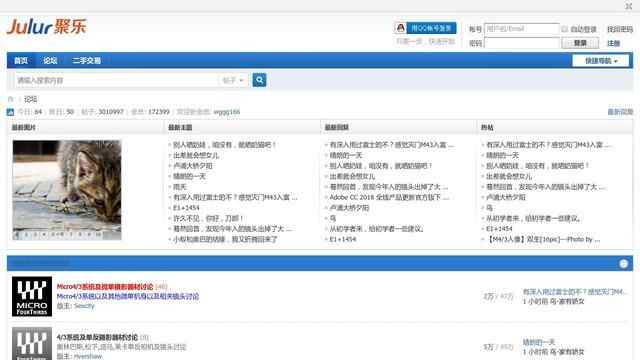The width and height of the screenshot is (640, 360).
Task: Select the 最新回复 column header
Action: pyautogui.click(x=336, y=127)
